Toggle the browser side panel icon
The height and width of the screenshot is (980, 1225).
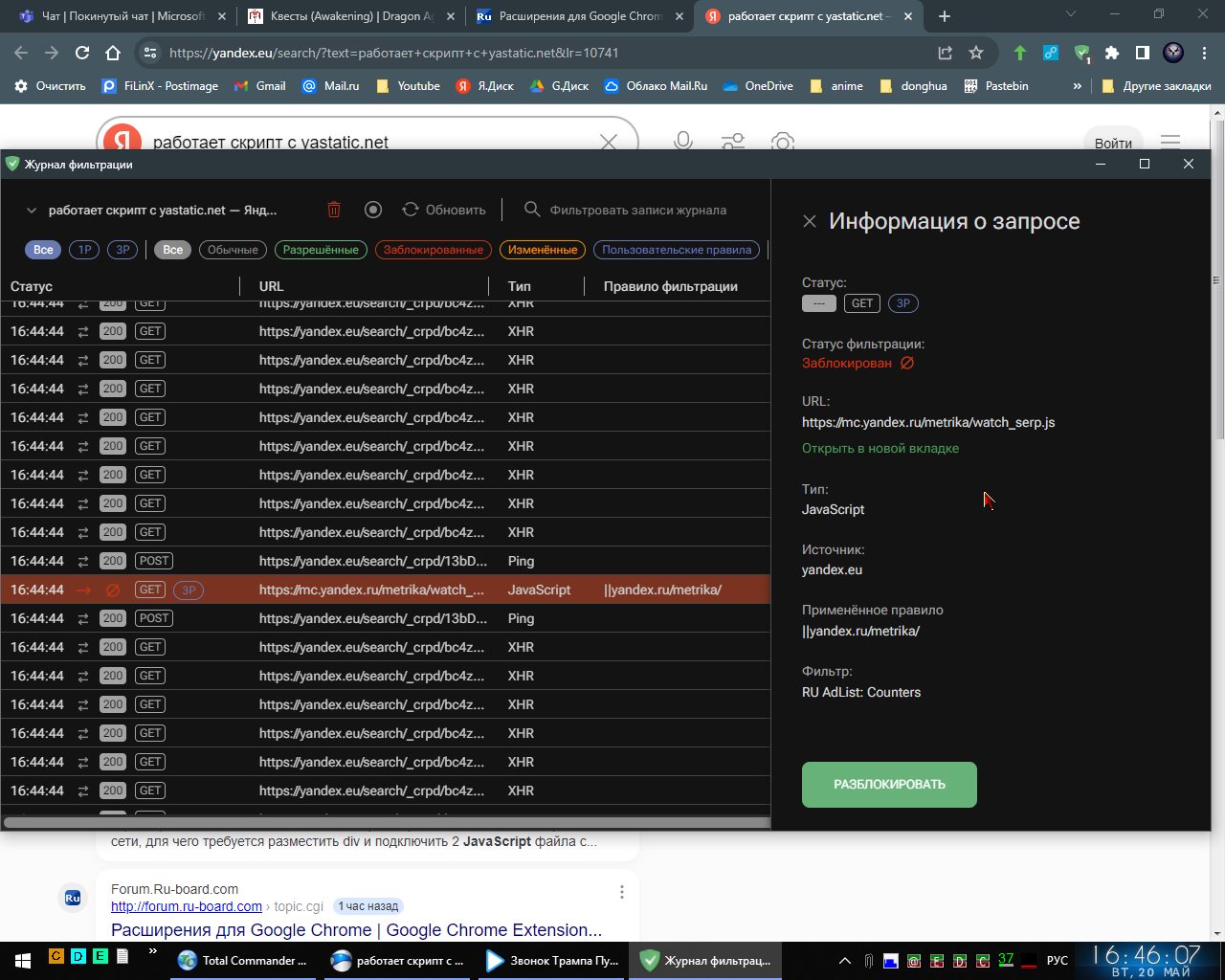1143,53
